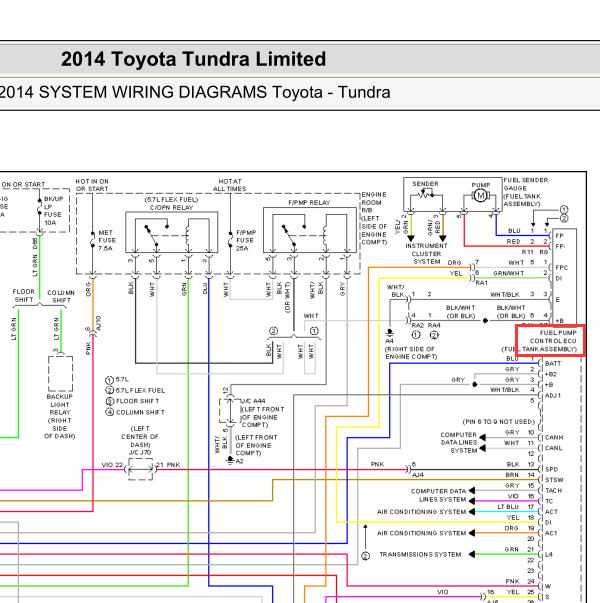Click the "(5.7L FLEX FUEL)" note above C/OPN relay
Viewport: 600px width, 603px height.
(171, 200)
